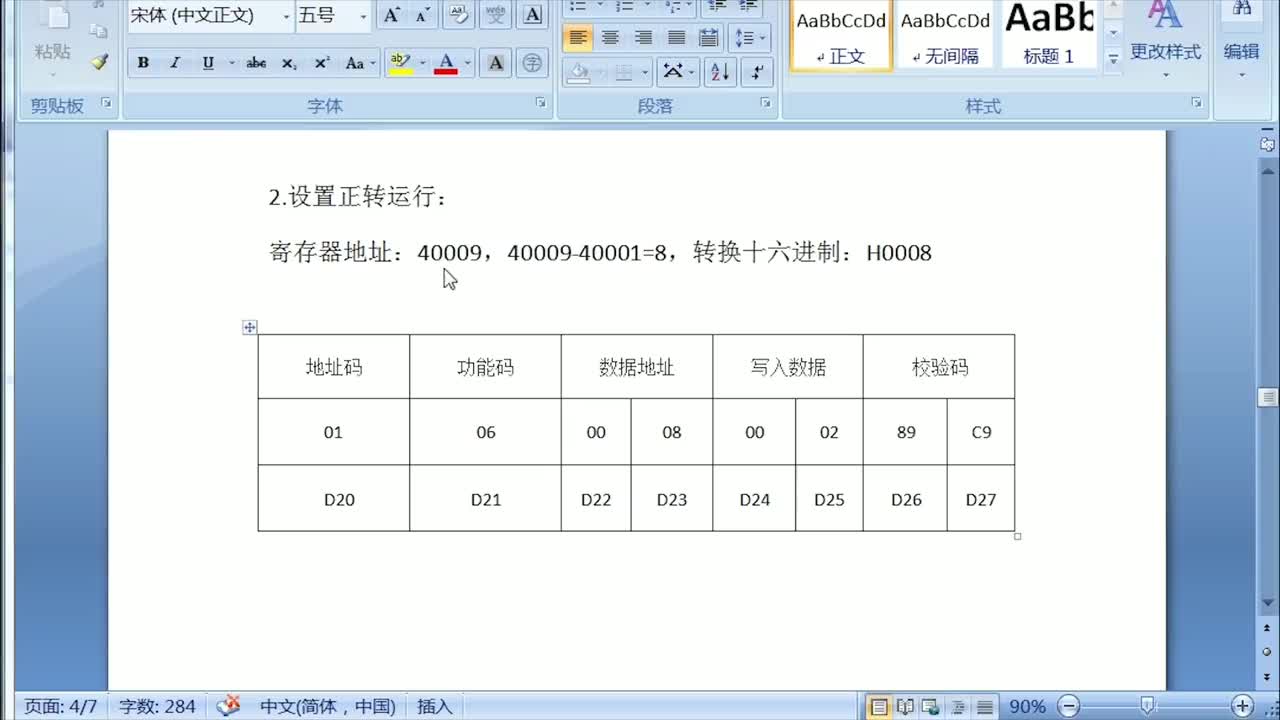
Task: Click the Shrink Font button
Action: click(422, 15)
